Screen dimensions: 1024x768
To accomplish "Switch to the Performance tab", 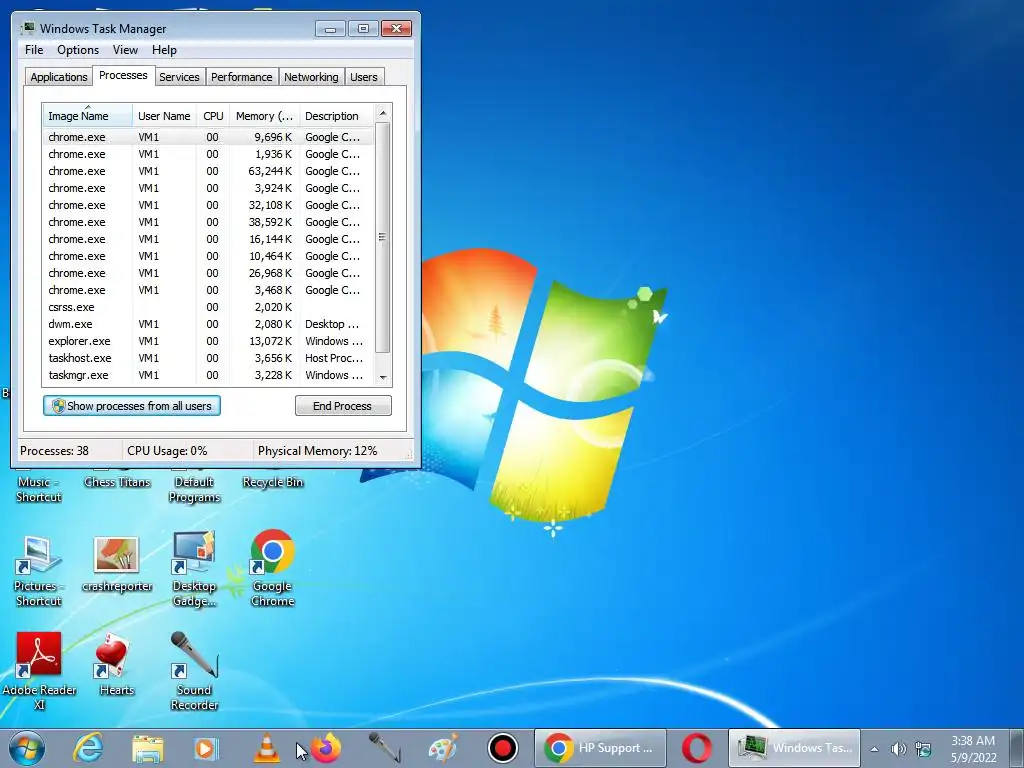I will 242,77.
